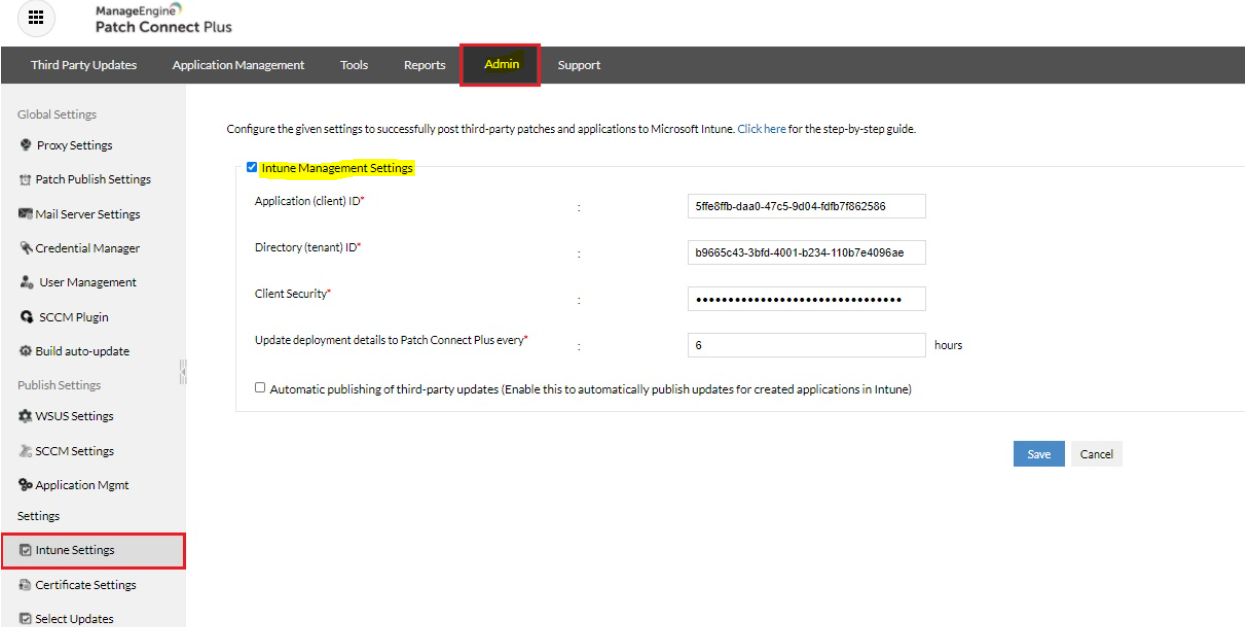The width and height of the screenshot is (1245, 627).
Task: Click the WSUS Settings gear icon
Action: 26,416
